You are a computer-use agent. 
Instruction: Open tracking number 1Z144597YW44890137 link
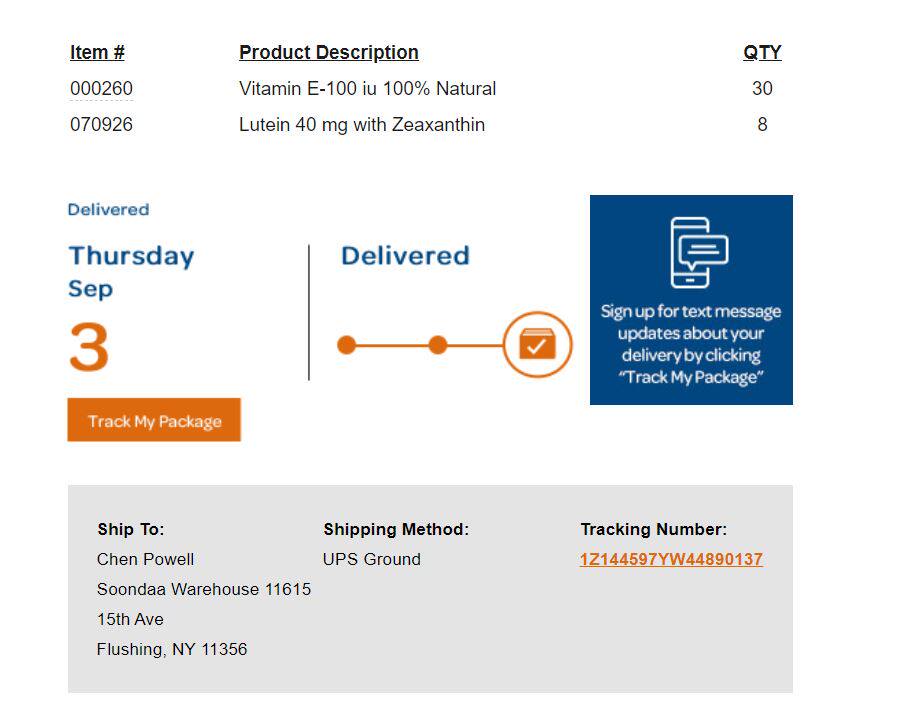[671, 560]
